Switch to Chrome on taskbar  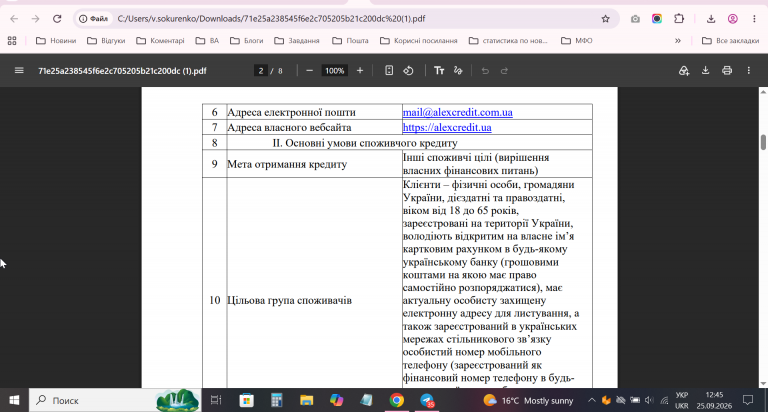point(397,400)
